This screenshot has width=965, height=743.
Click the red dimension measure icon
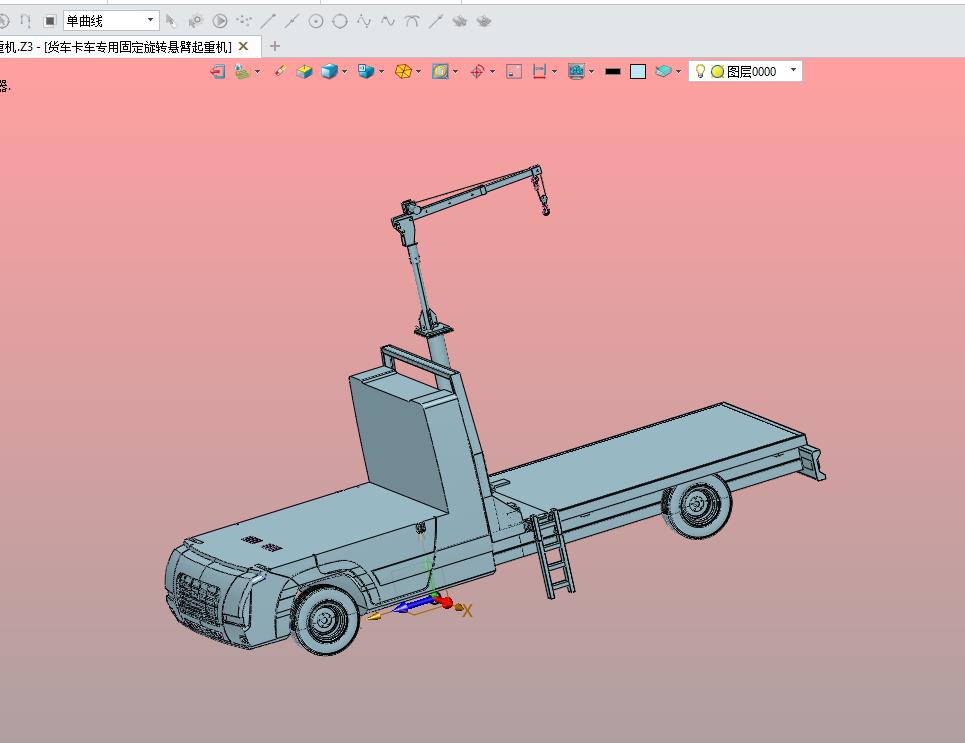tap(539, 71)
